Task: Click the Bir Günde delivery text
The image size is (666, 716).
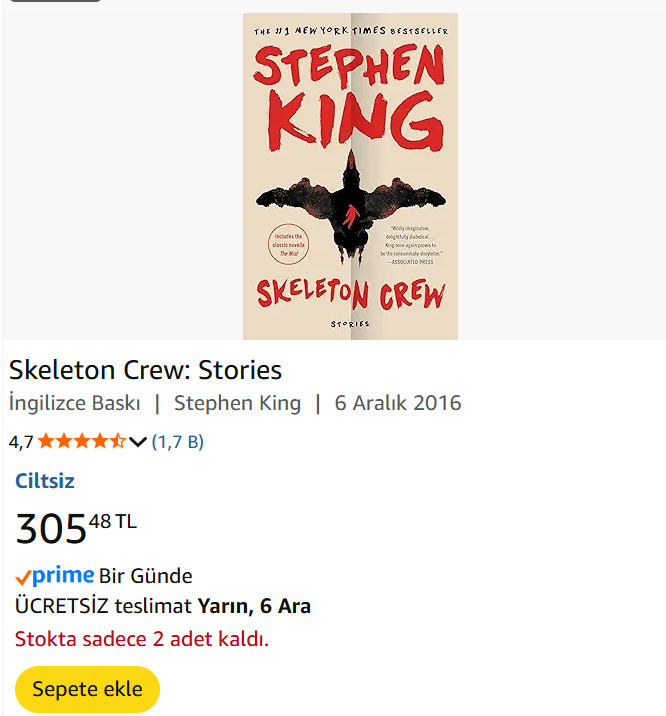Action: (146, 576)
